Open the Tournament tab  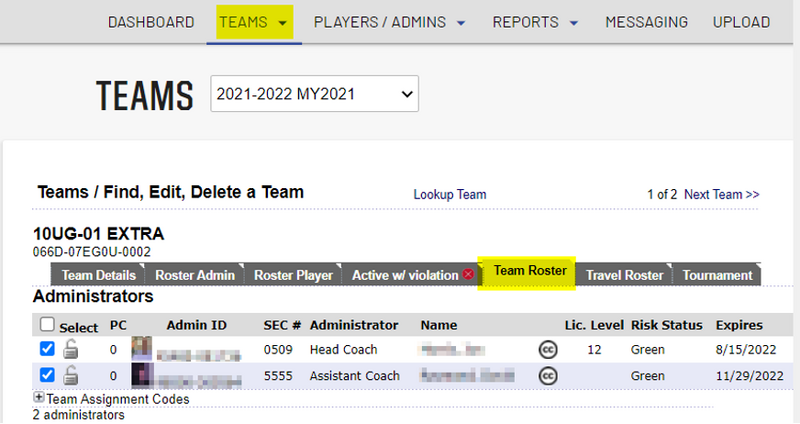tap(716, 275)
